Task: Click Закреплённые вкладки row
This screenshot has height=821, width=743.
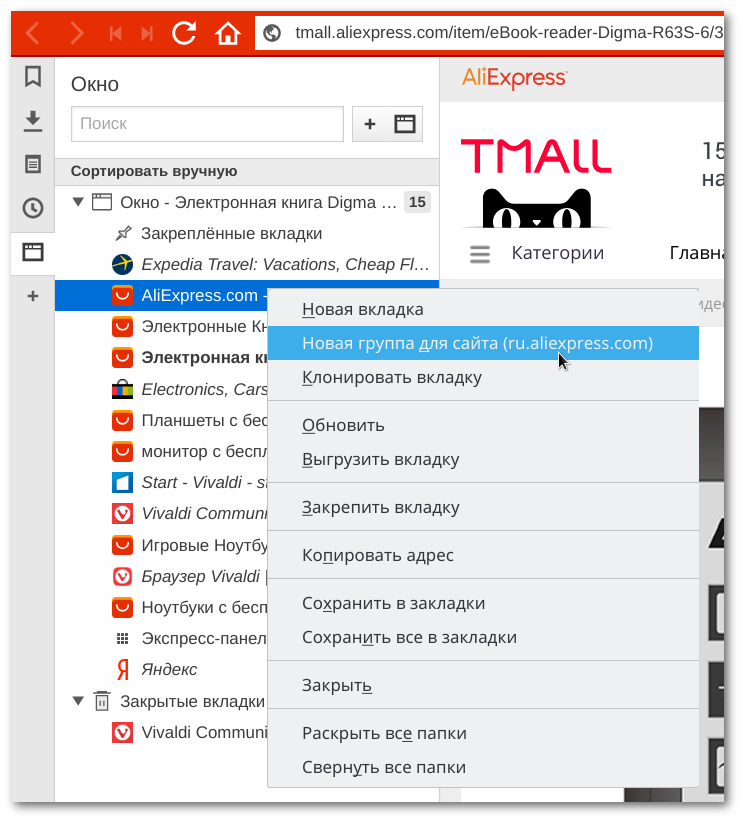Action: pos(247,234)
